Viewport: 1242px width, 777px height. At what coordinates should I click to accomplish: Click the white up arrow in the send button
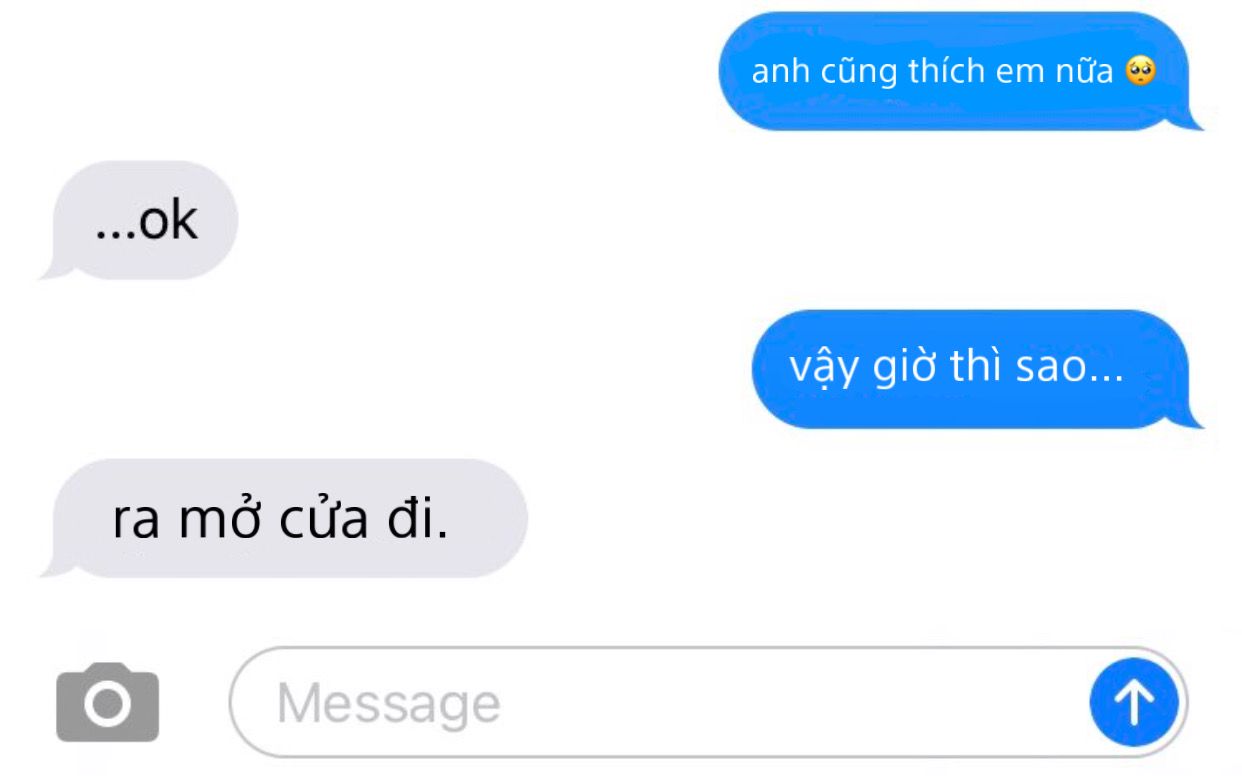1134,704
